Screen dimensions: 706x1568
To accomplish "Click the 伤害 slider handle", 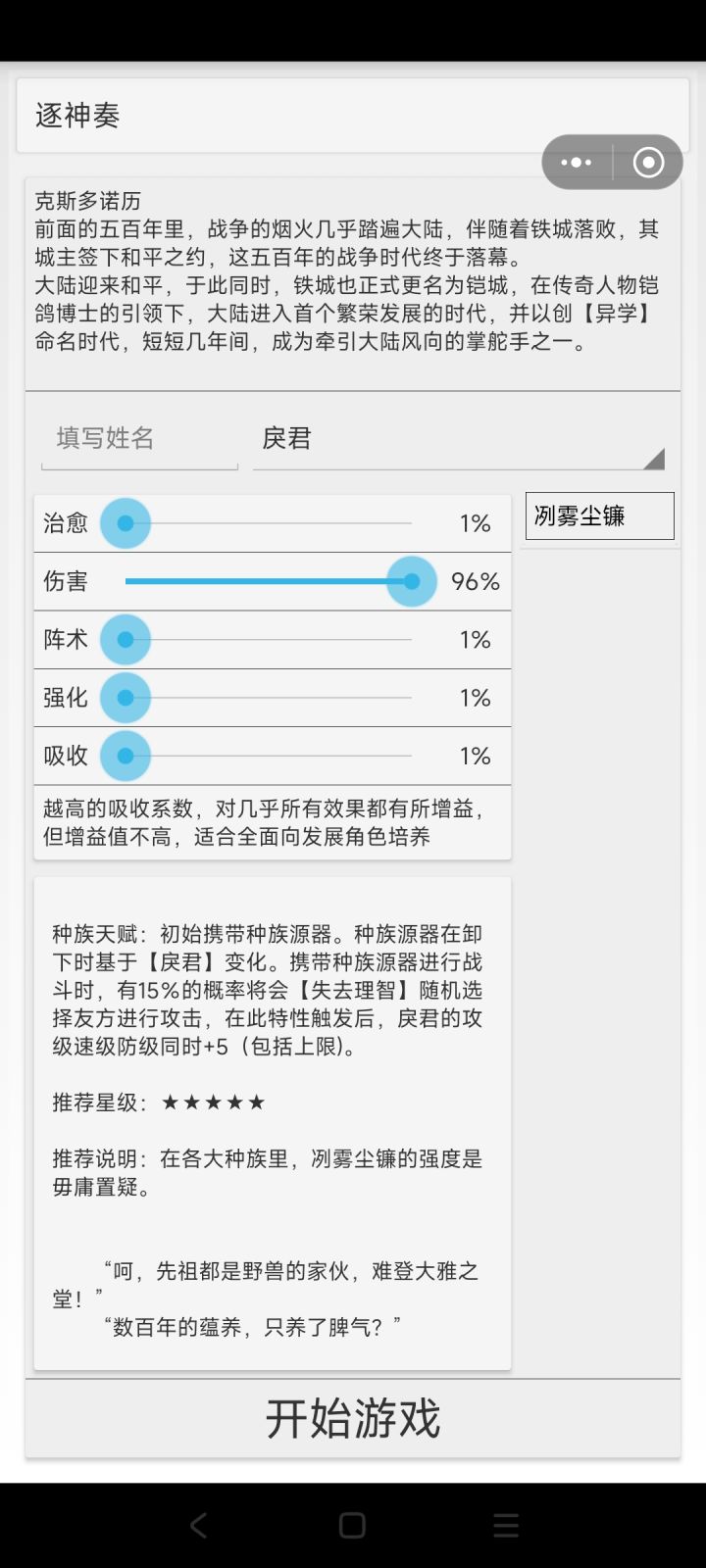I will coord(412,581).
